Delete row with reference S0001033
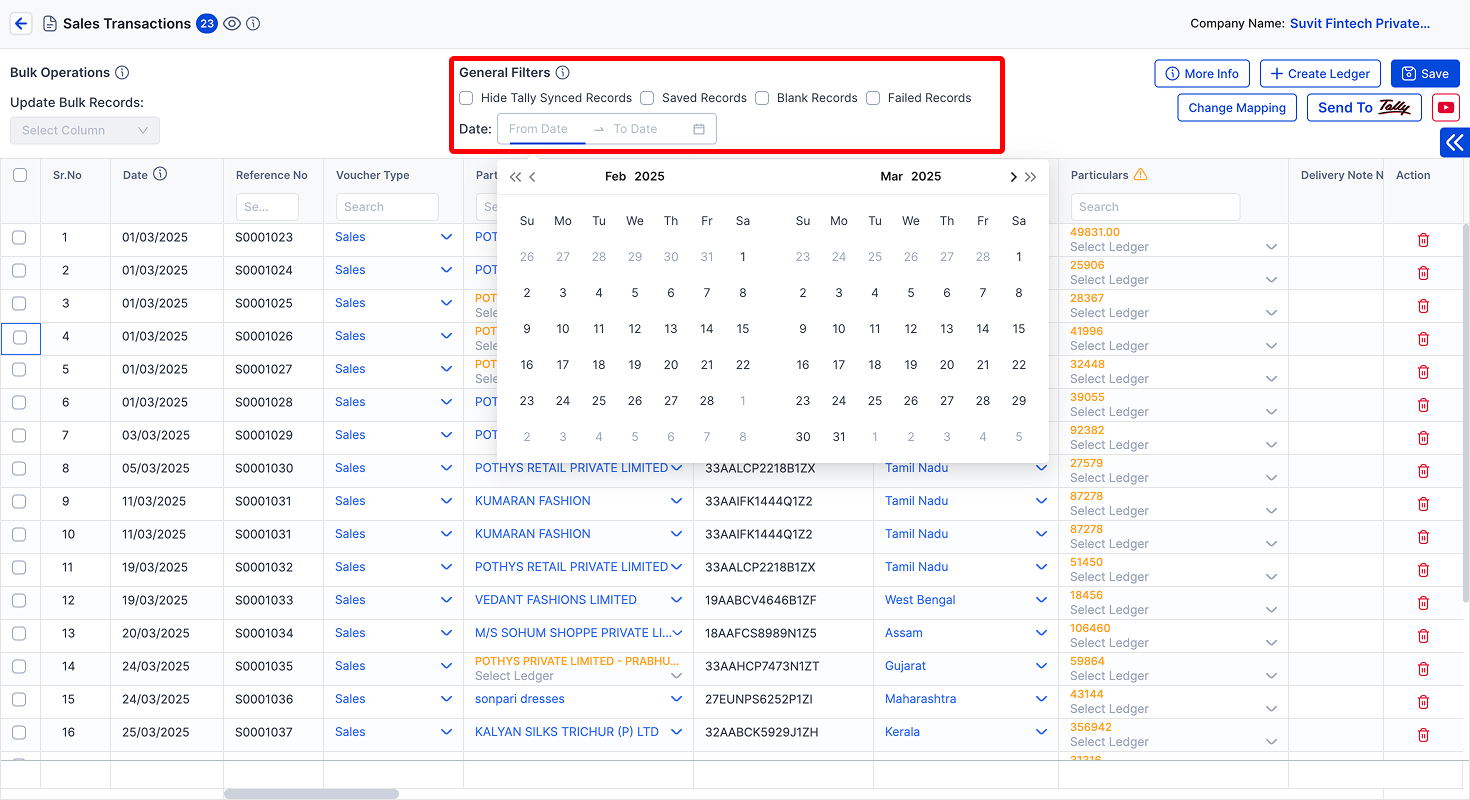The width and height of the screenshot is (1470, 800). point(1424,603)
